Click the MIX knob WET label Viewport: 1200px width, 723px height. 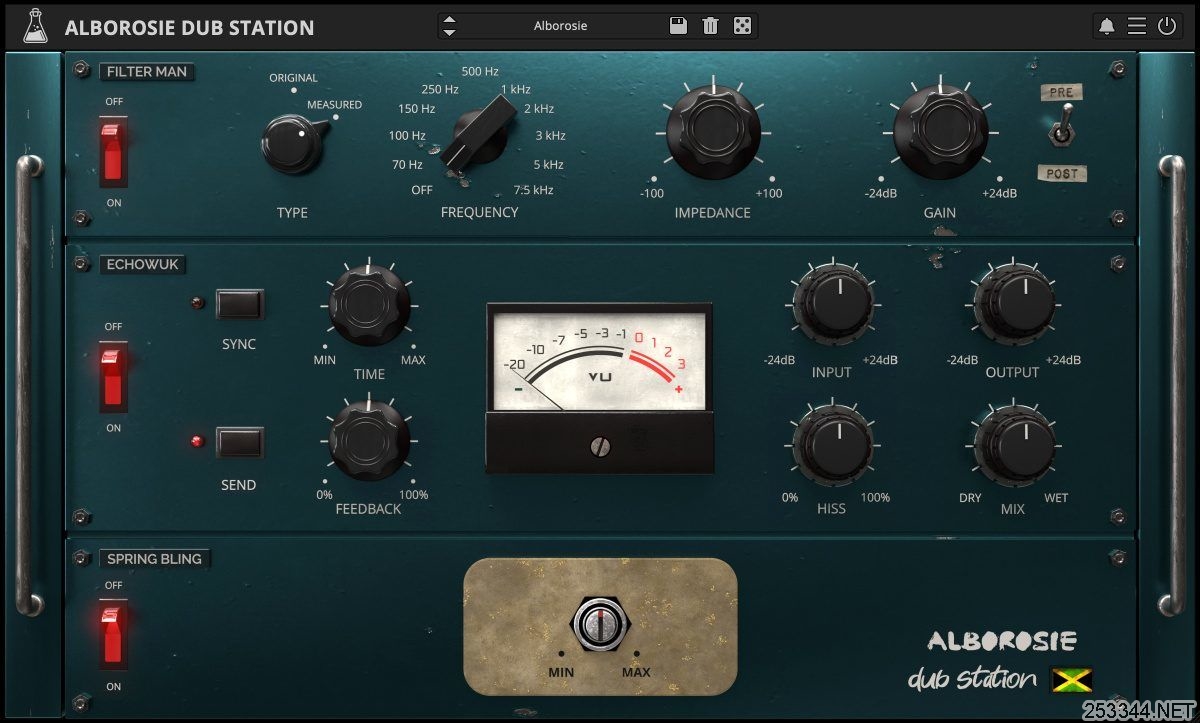(x=1056, y=498)
